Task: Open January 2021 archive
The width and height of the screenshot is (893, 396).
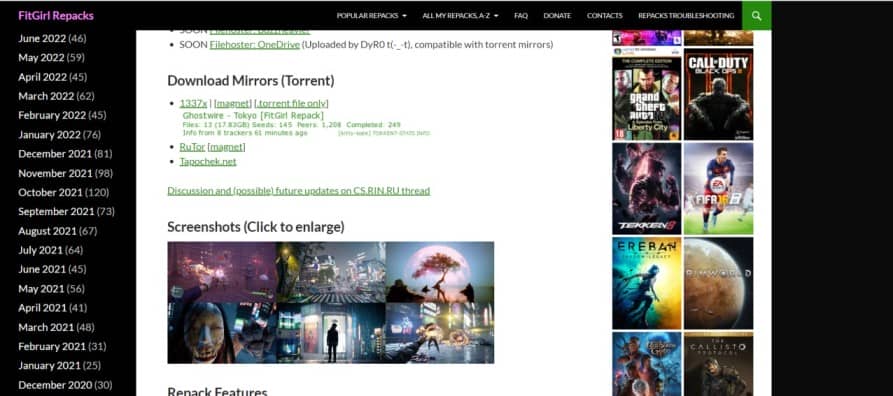Action: (x=49, y=366)
